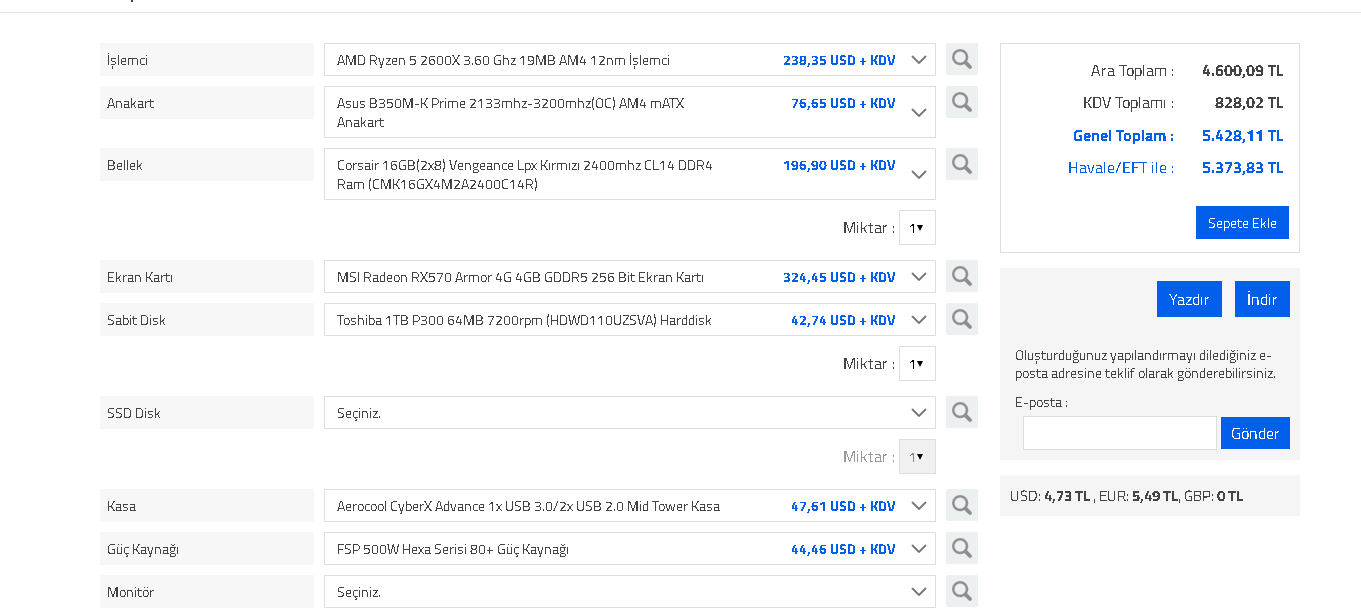This screenshot has width=1361, height=616.
Task: Click the magnifier beside Ekran Kartı row
Action: 961,276
